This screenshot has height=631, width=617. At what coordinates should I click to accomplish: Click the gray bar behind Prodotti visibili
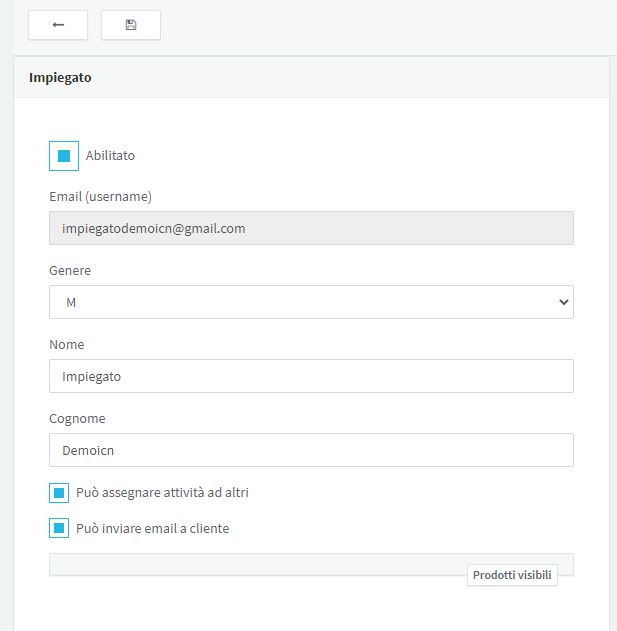coord(258,564)
